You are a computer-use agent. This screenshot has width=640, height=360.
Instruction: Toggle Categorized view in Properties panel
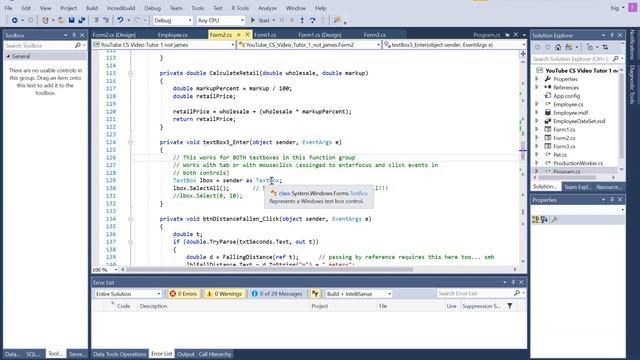[536, 220]
